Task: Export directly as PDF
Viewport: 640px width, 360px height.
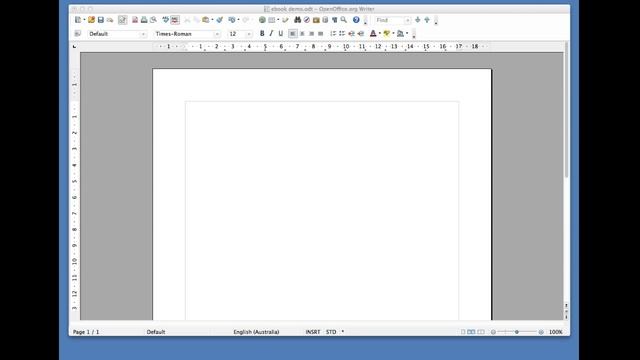Action: [135, 20]
